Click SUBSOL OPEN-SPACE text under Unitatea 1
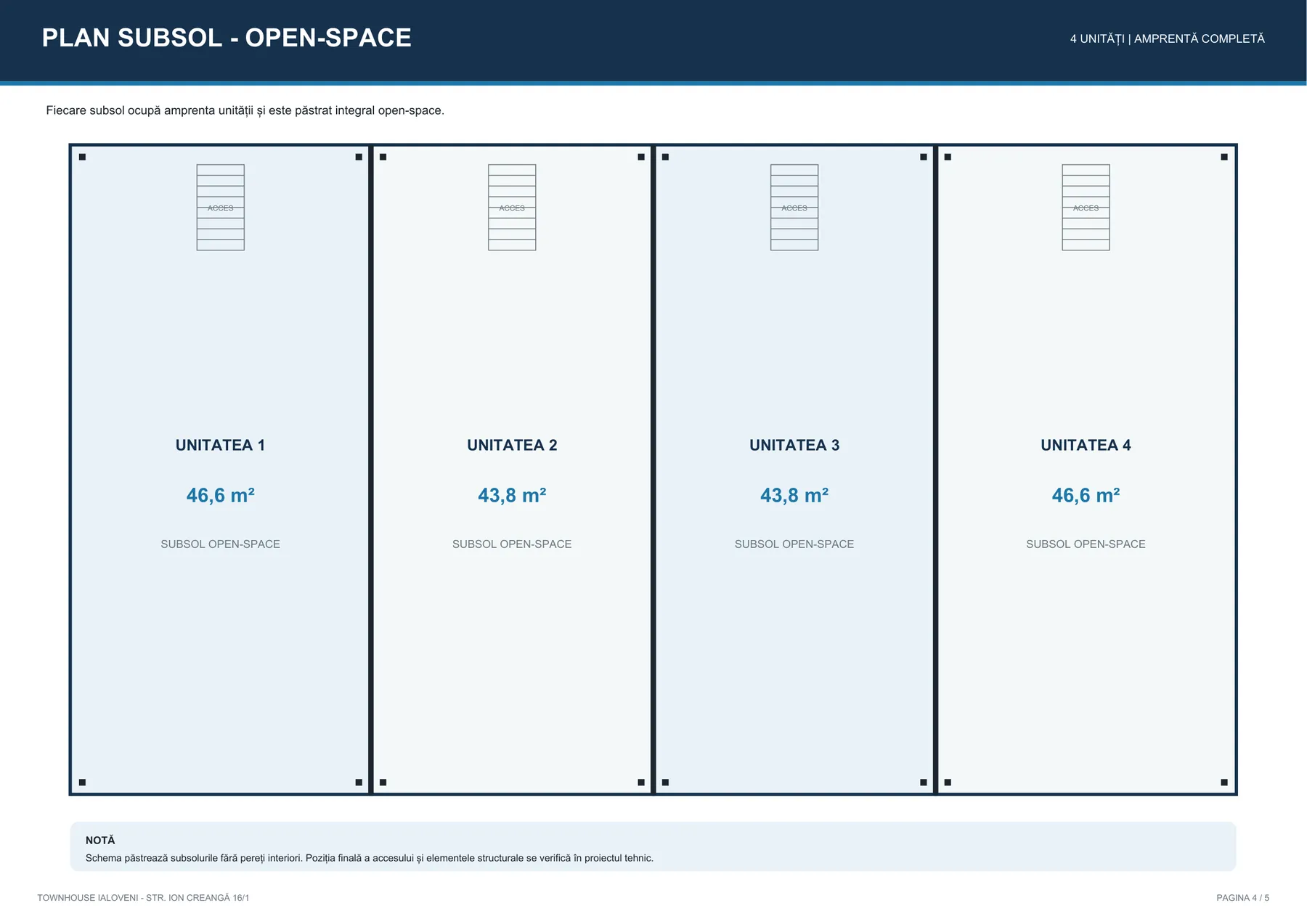The image size is (1307, 924). (220, 544)
